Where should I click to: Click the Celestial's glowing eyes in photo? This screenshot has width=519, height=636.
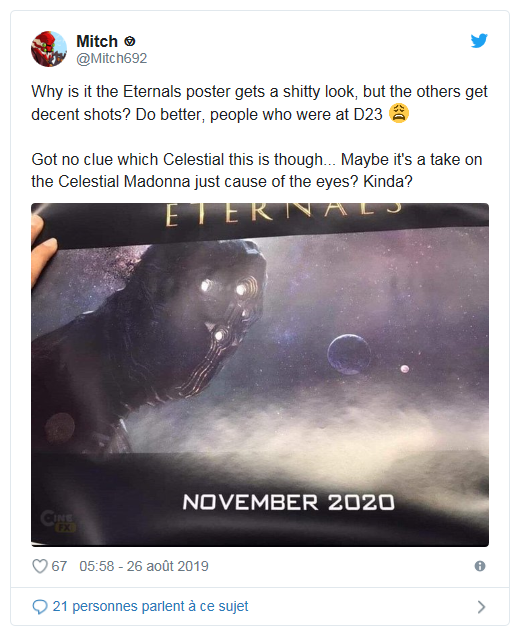[x=224, y=288]
